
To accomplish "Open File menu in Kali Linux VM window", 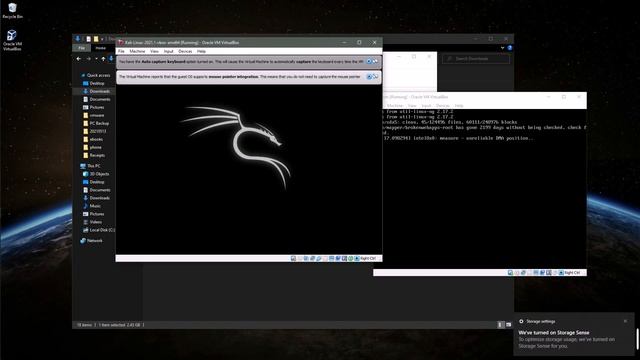I will coord(121,51).
